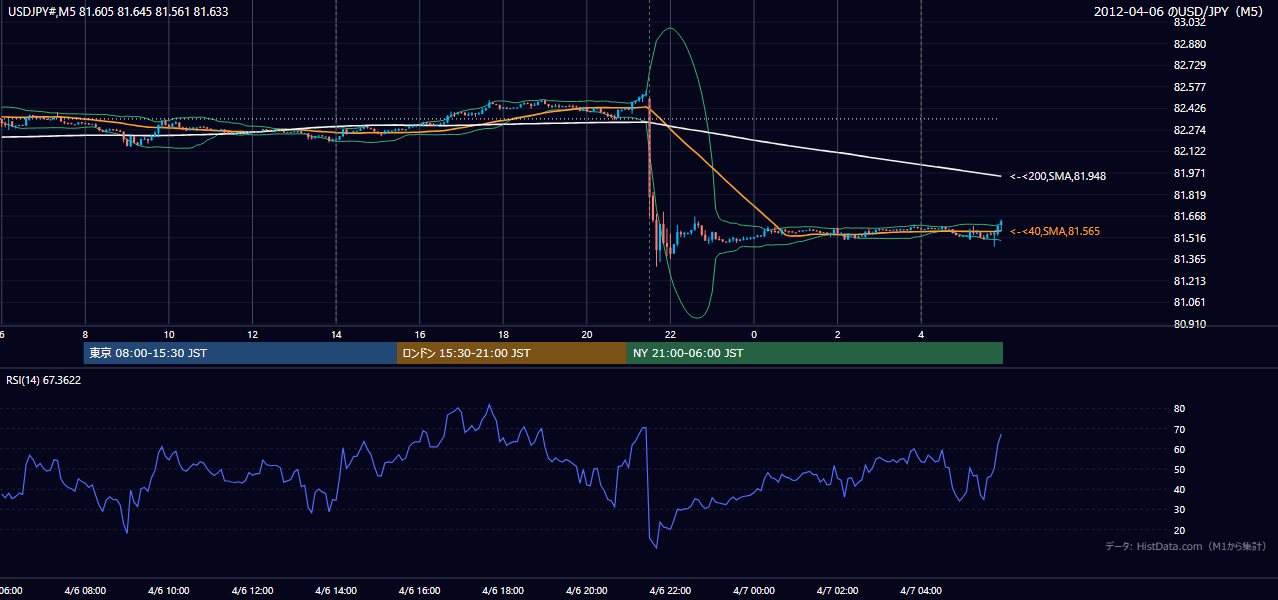This screenshot has width=1278, height=600.
Task: Click the 4/6 22:00 time label
Action: point(670,591)
